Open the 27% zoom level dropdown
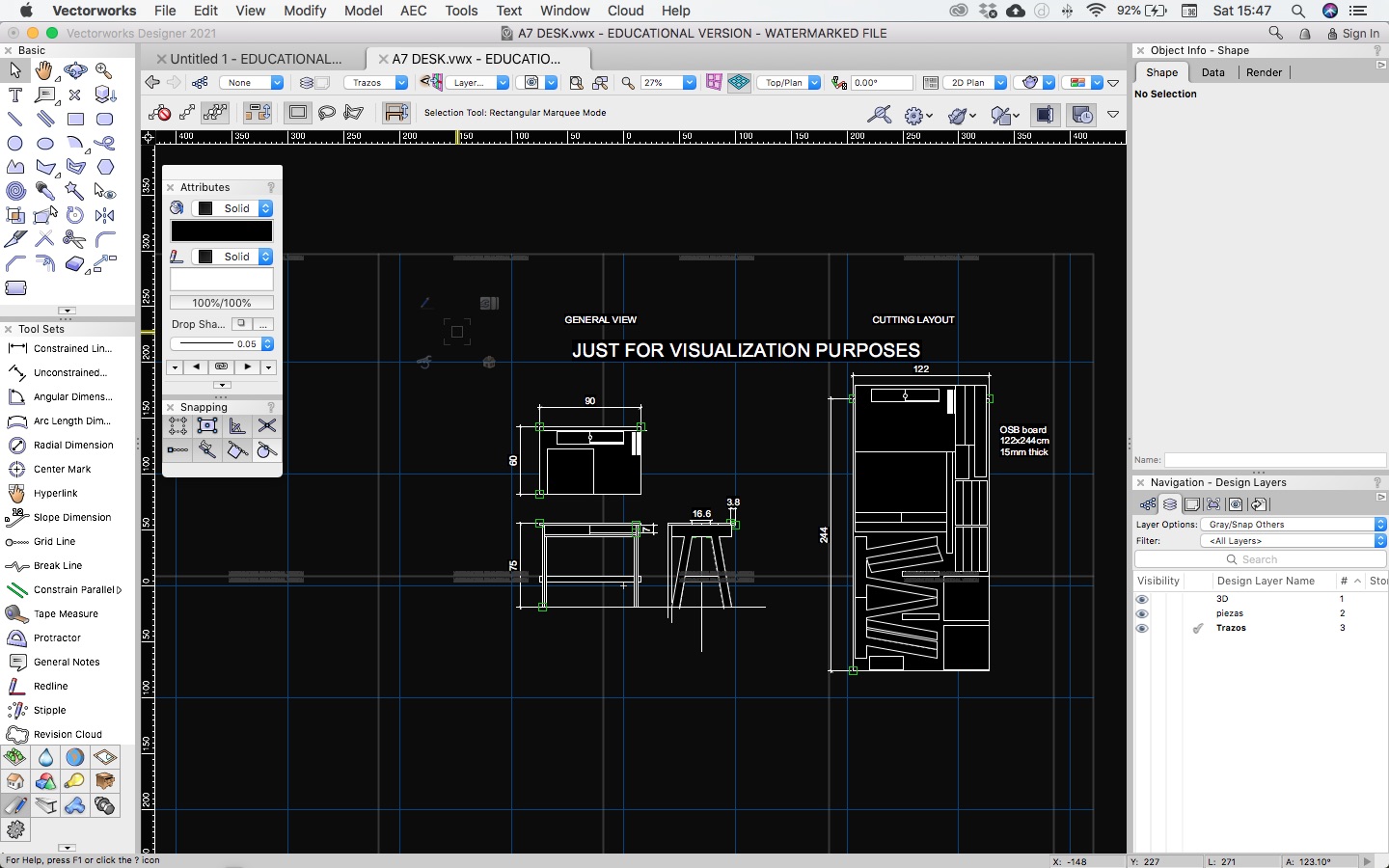The height and width of the screenshot is (868, 1389). click(x=689, y=83)
